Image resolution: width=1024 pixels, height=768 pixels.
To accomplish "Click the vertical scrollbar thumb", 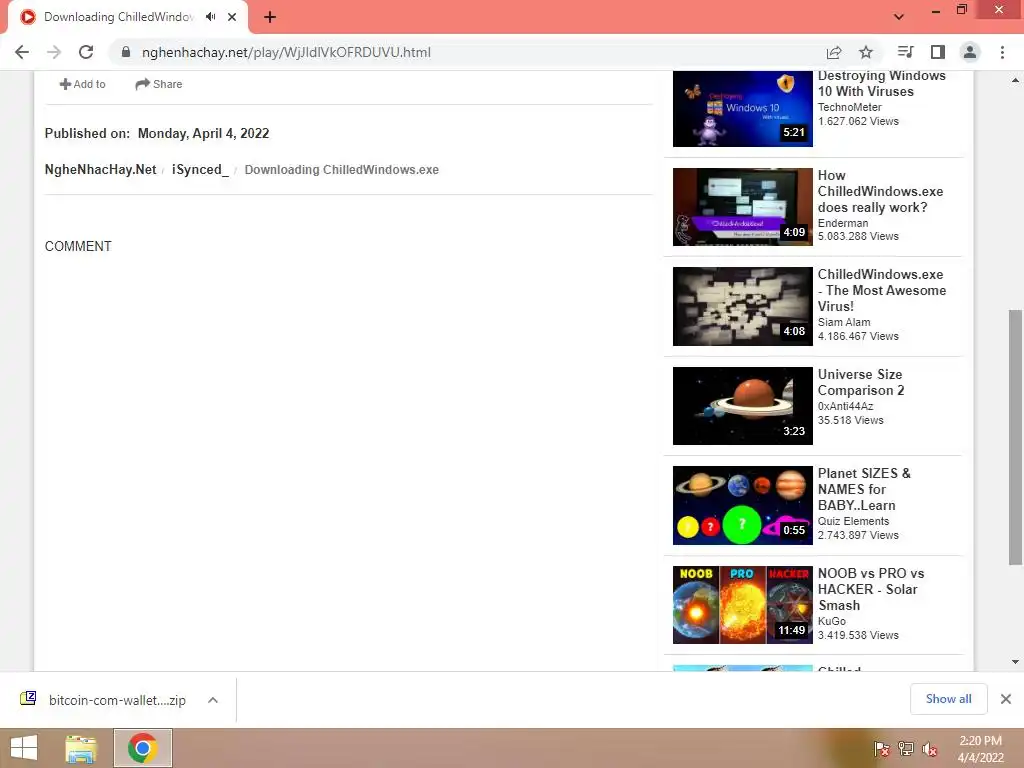I will [x=1015, y=438].
